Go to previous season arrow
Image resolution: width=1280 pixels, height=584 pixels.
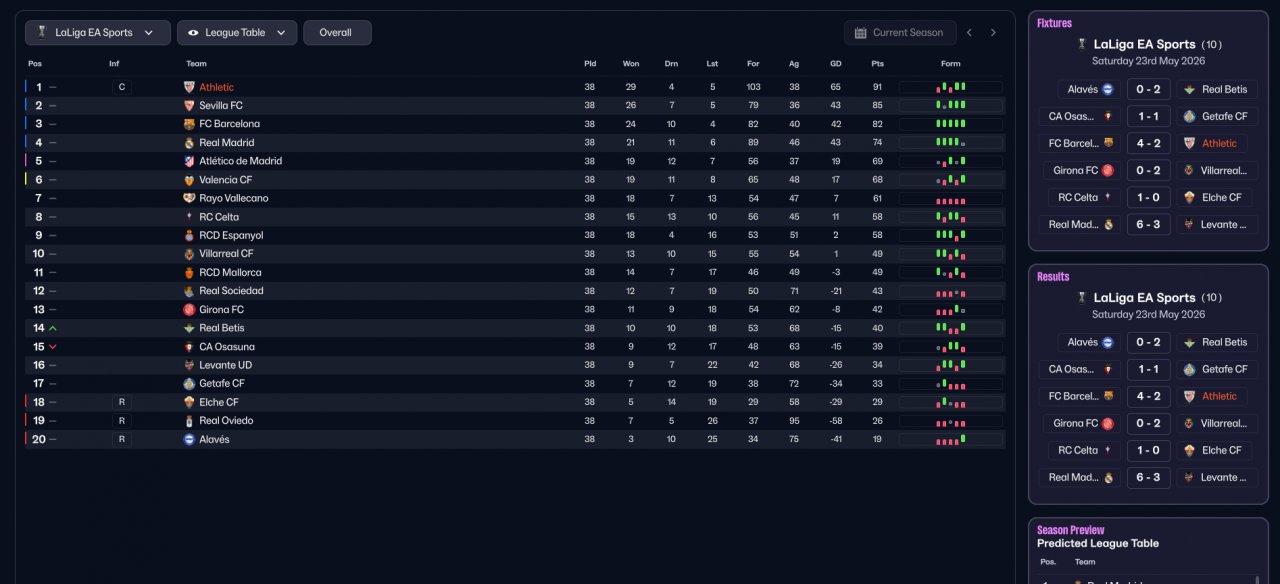click(969, 33)
